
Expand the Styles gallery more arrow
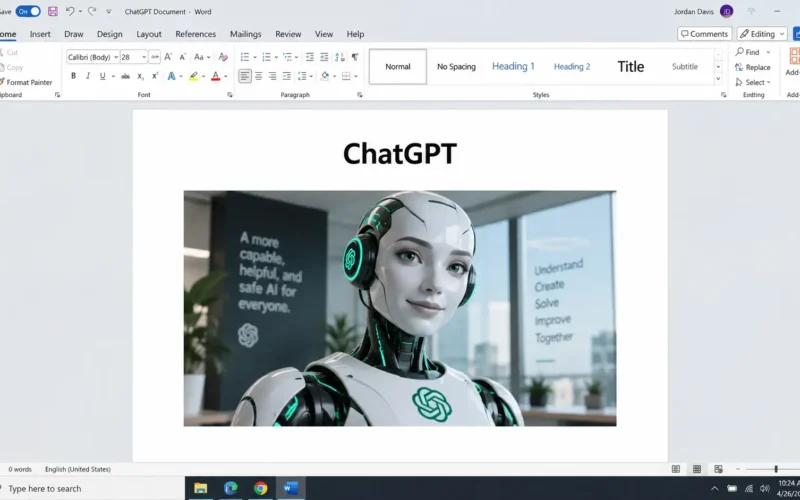coord(718,79)
